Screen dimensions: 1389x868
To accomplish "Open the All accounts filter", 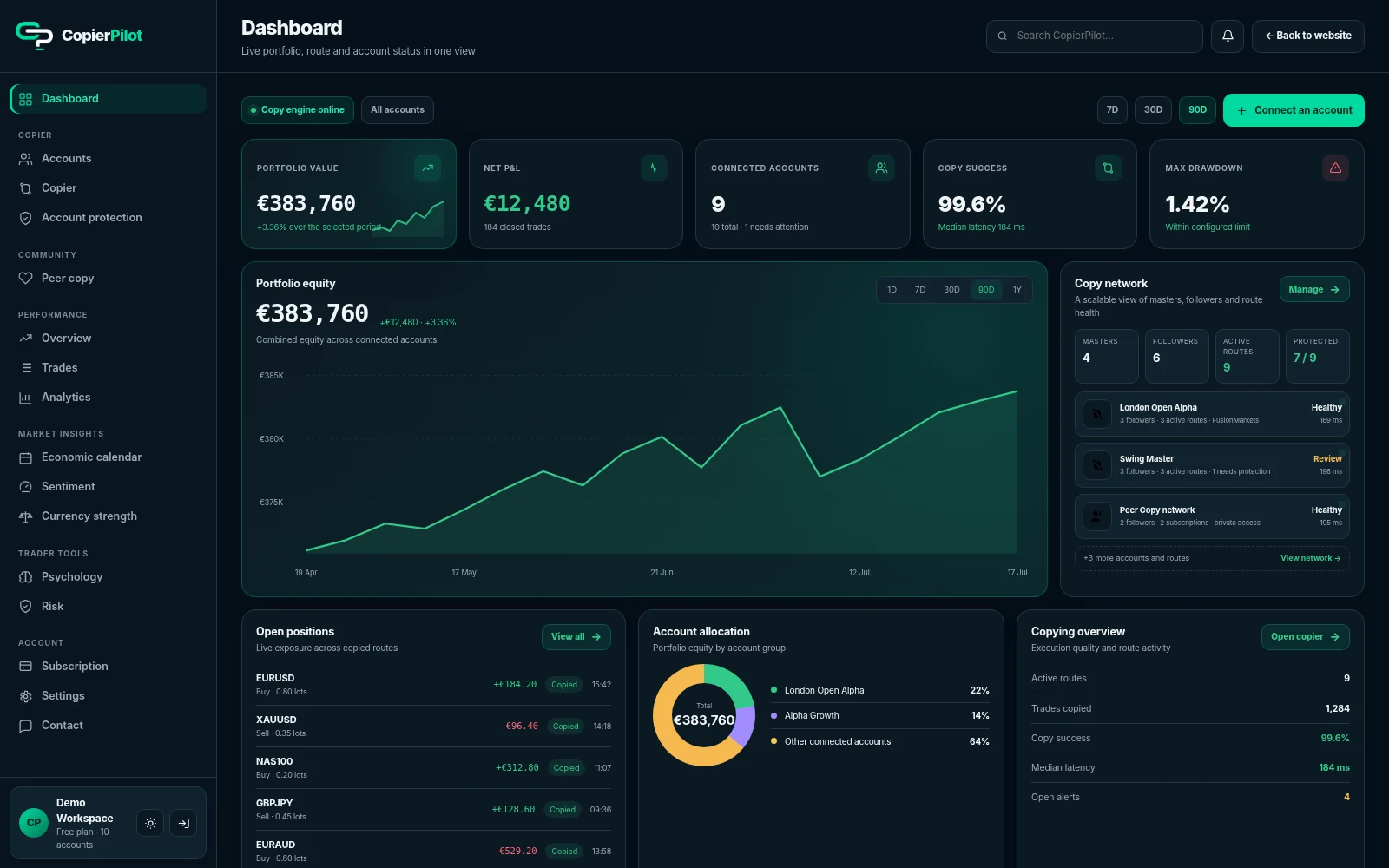I will [398, 110].
